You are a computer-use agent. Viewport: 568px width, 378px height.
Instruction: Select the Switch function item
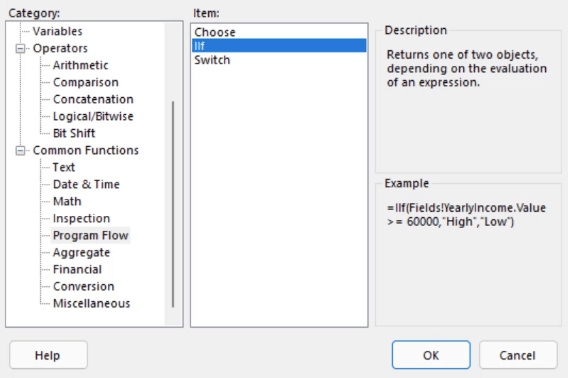pos(279,60)
